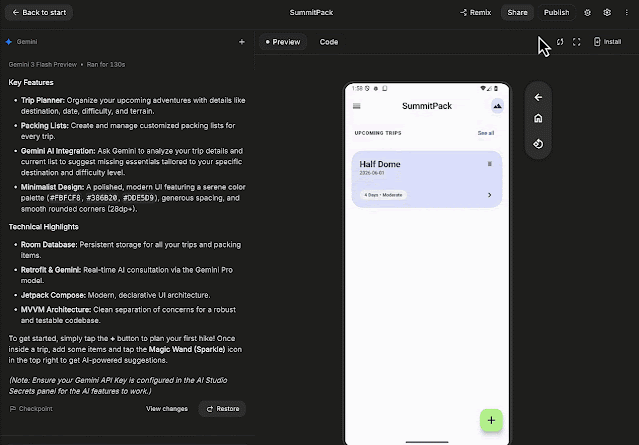Open settings gear in top bar
Image resolution: width=639 pixels, height=445 pixels.
click(607, 13)
